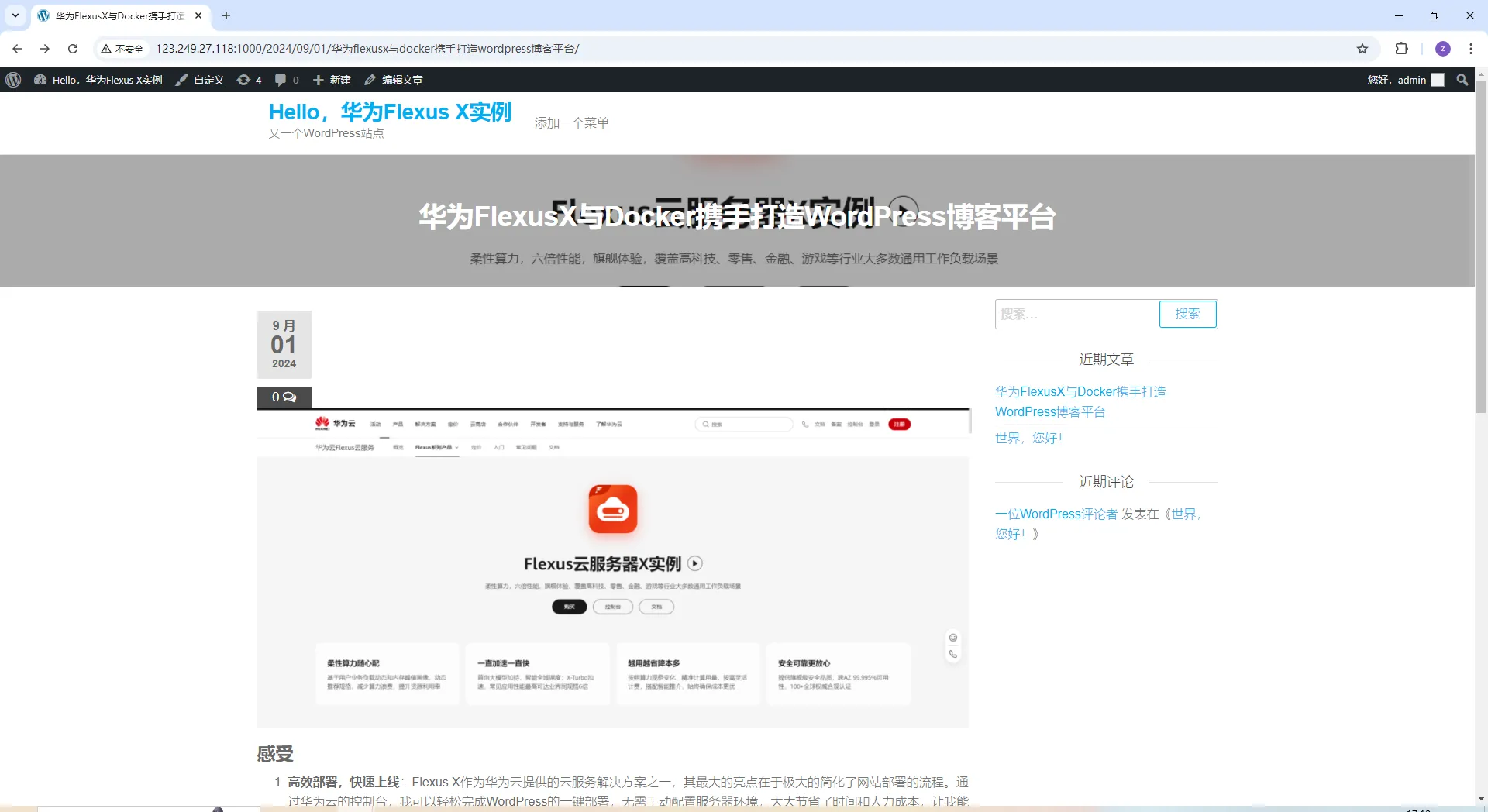Open the post comment count bubble '0'

[x=284, y=397]
